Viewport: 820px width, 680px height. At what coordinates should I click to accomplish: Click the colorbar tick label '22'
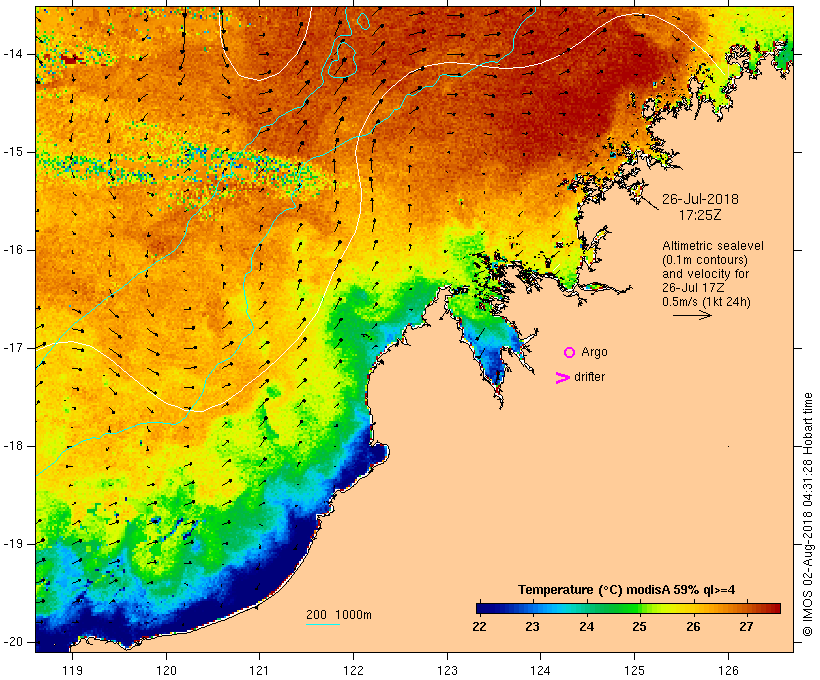(479, 627)
